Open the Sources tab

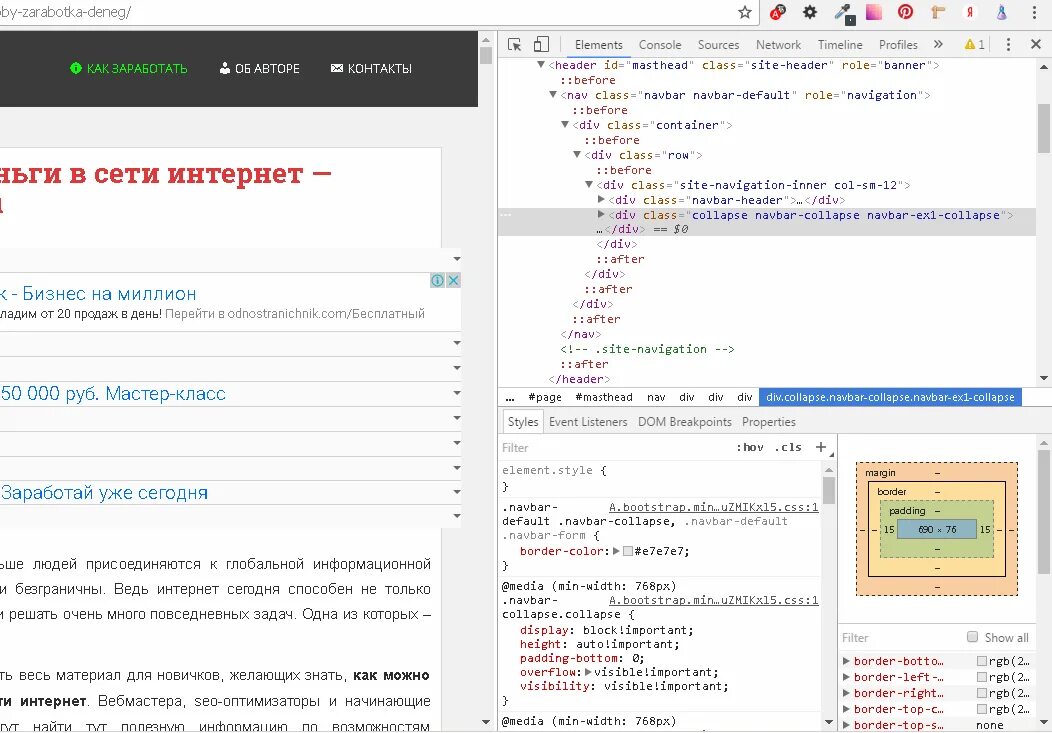(x=718, y=45)
